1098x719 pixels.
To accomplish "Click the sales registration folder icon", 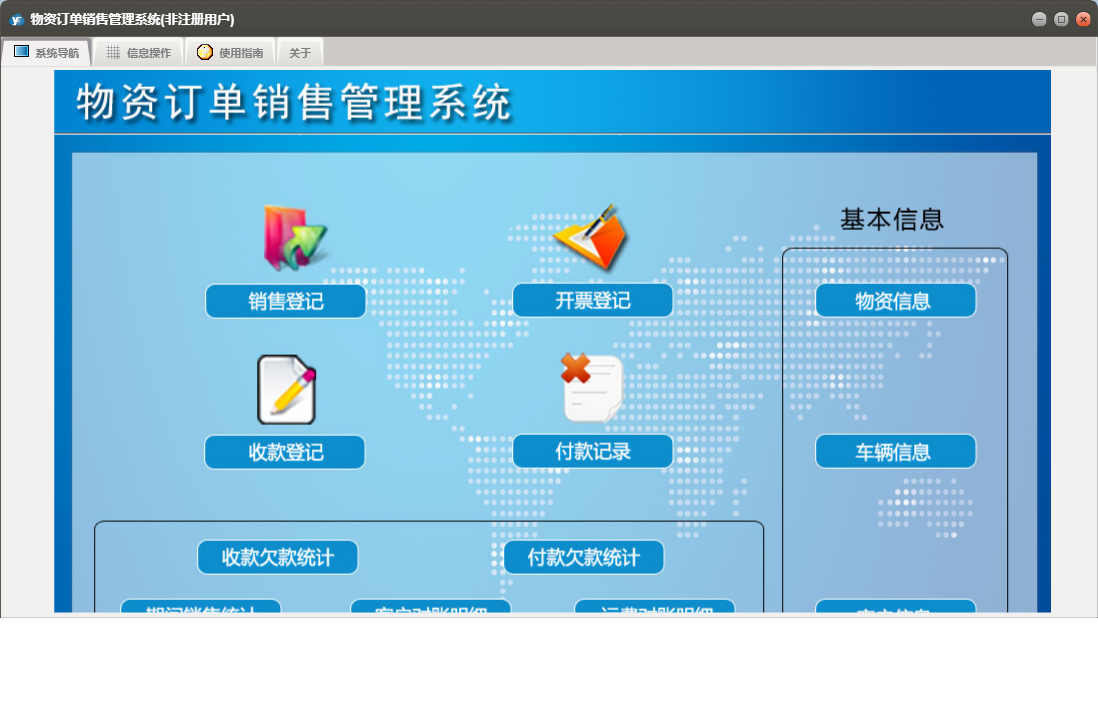I will [294, 238].
